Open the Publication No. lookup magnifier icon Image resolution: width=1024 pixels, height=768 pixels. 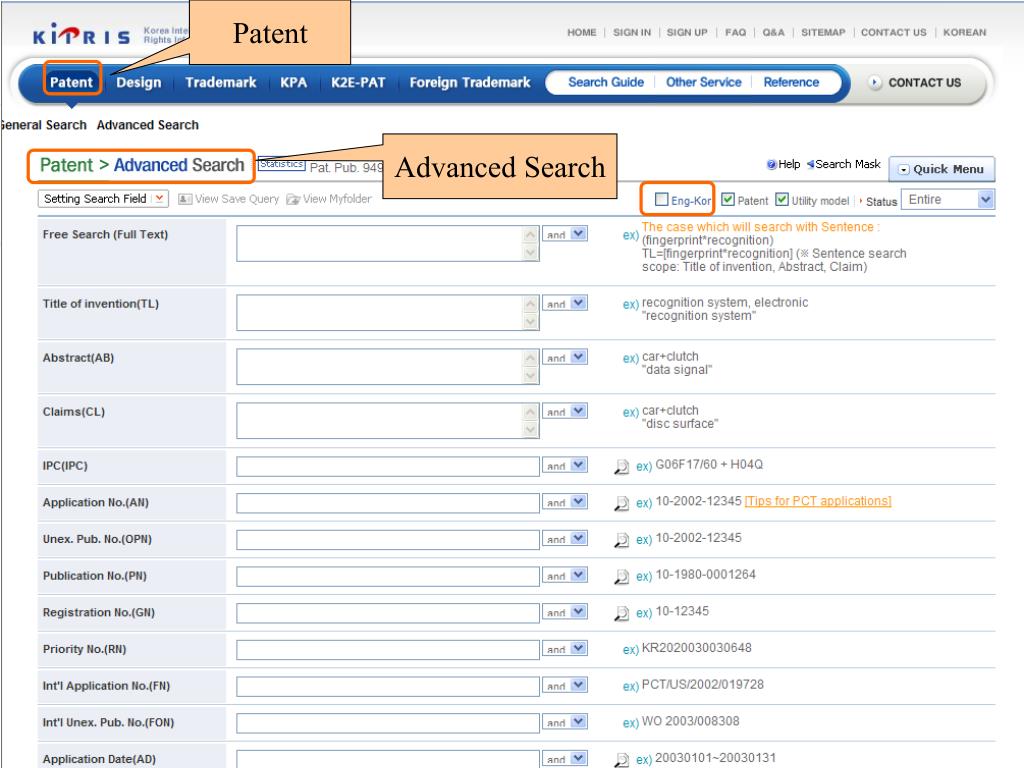621,576
